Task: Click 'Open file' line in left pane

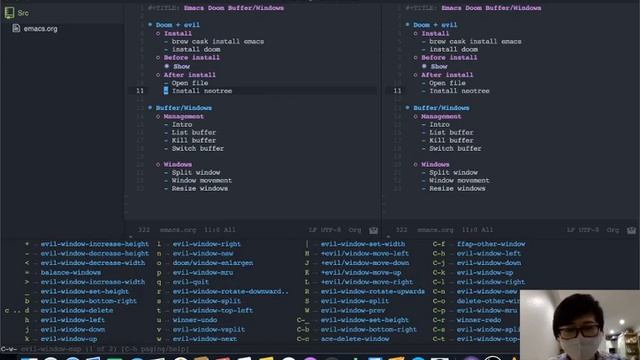Action: (x=190, y=83)
